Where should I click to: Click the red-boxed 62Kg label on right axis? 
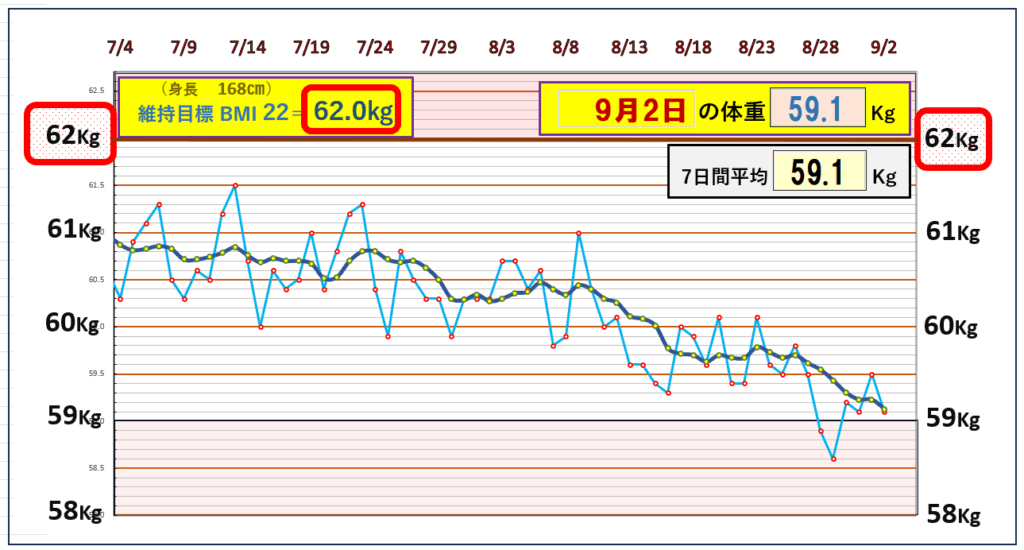pos(953,139)
